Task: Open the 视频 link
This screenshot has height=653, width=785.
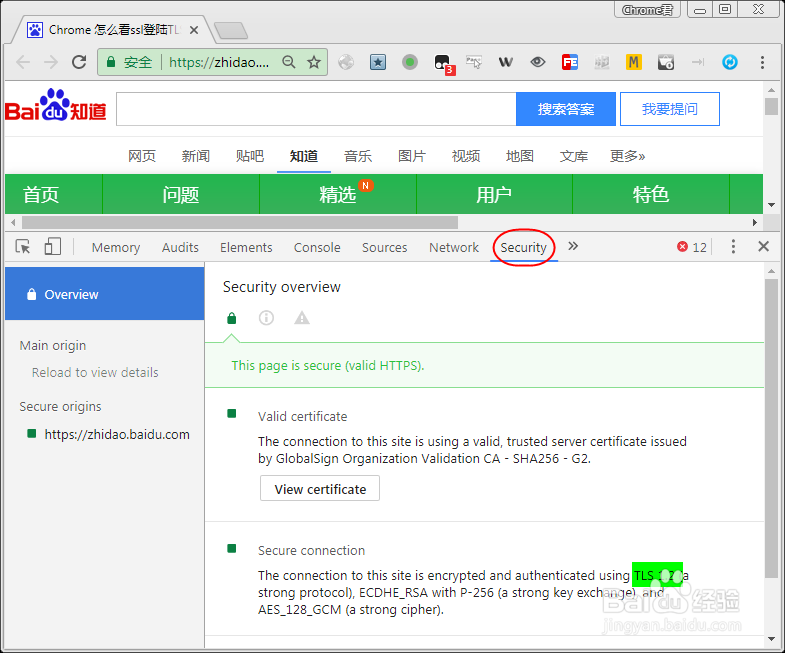Action: (x=466, y=156)
